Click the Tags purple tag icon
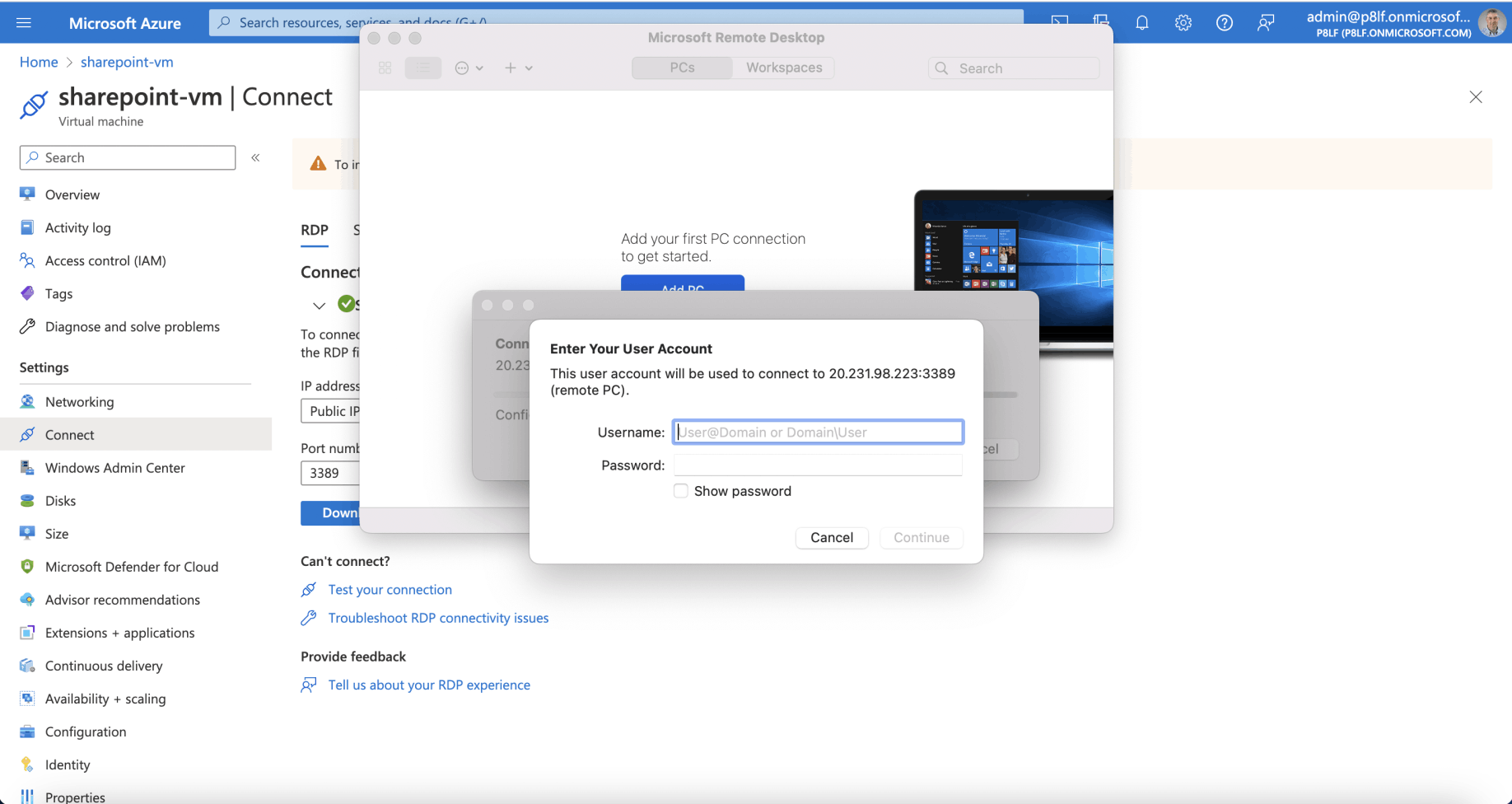Image resolution: width=1512 pixels, height=804 pixels. (x=27, y=292)
